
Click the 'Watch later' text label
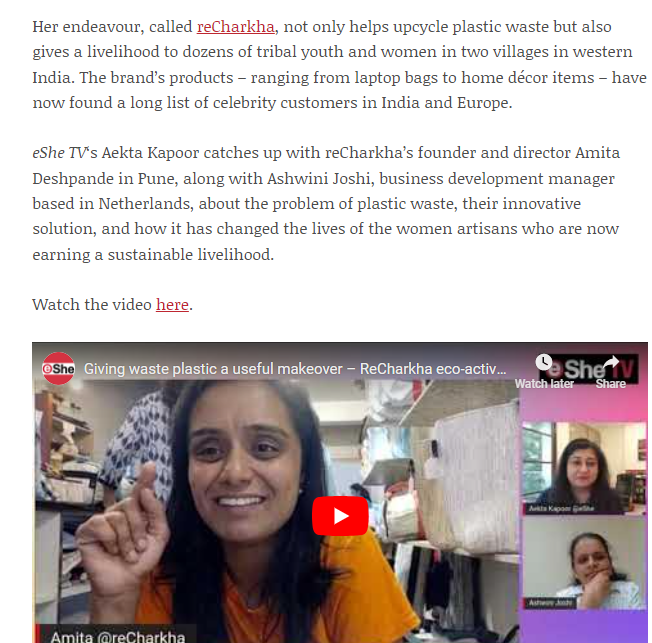click(x=544, y=384)
